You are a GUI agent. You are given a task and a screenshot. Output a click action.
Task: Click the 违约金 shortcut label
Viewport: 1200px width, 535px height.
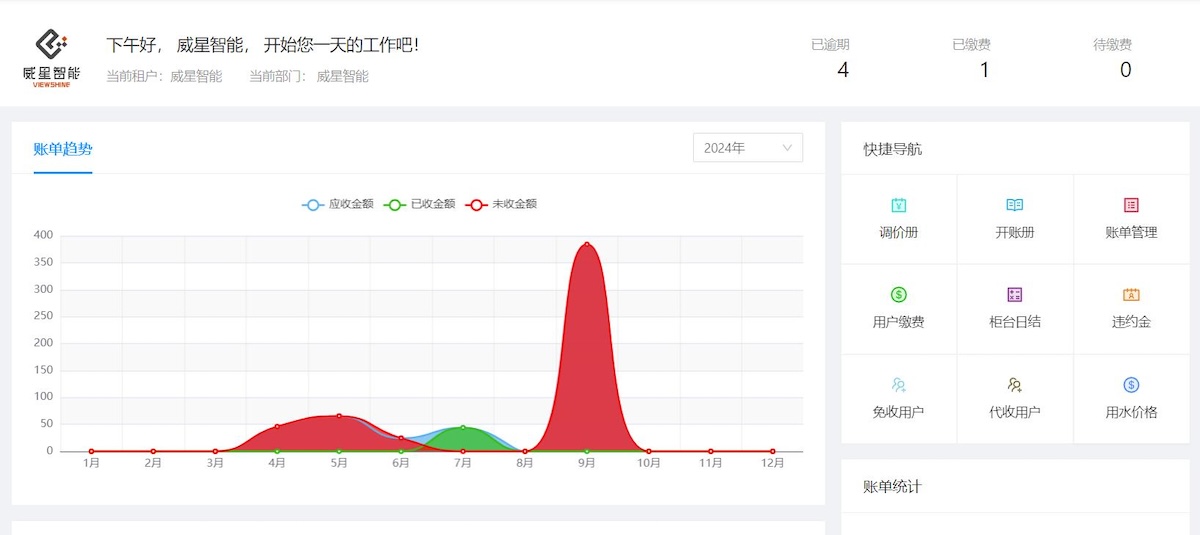pyautogui.click(x=1131, y=322)
